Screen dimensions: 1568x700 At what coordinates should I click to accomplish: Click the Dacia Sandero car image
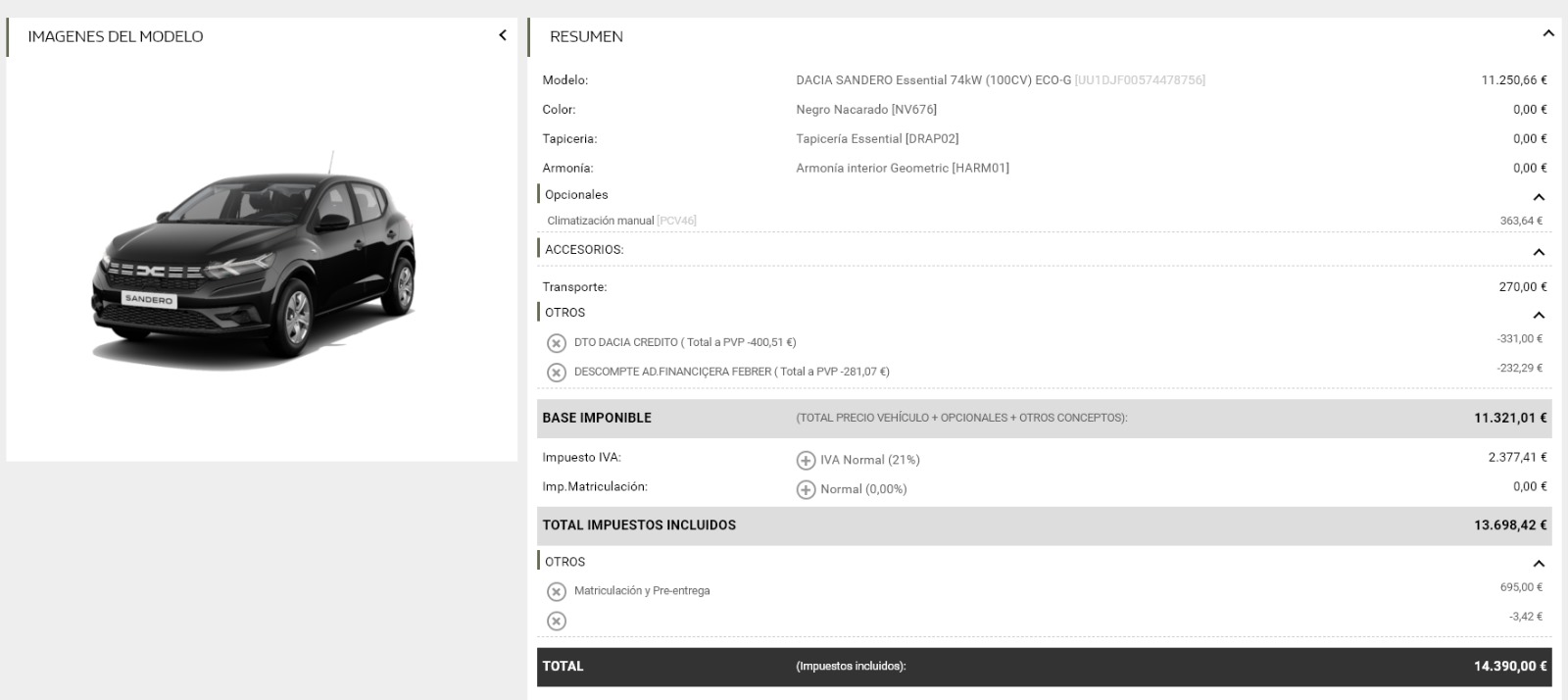[x=255, y=260]
